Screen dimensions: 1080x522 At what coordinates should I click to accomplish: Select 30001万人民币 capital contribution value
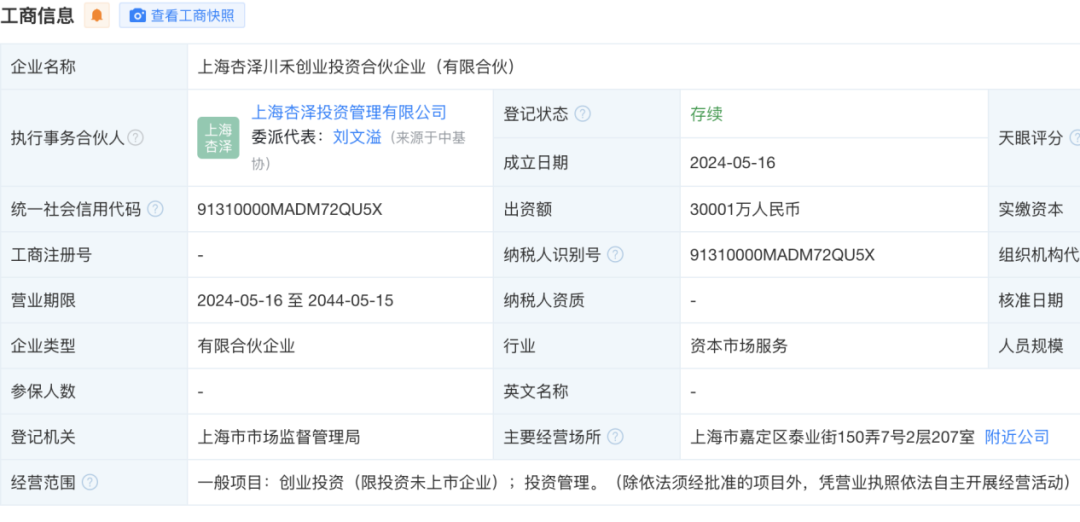coord(745,209)
